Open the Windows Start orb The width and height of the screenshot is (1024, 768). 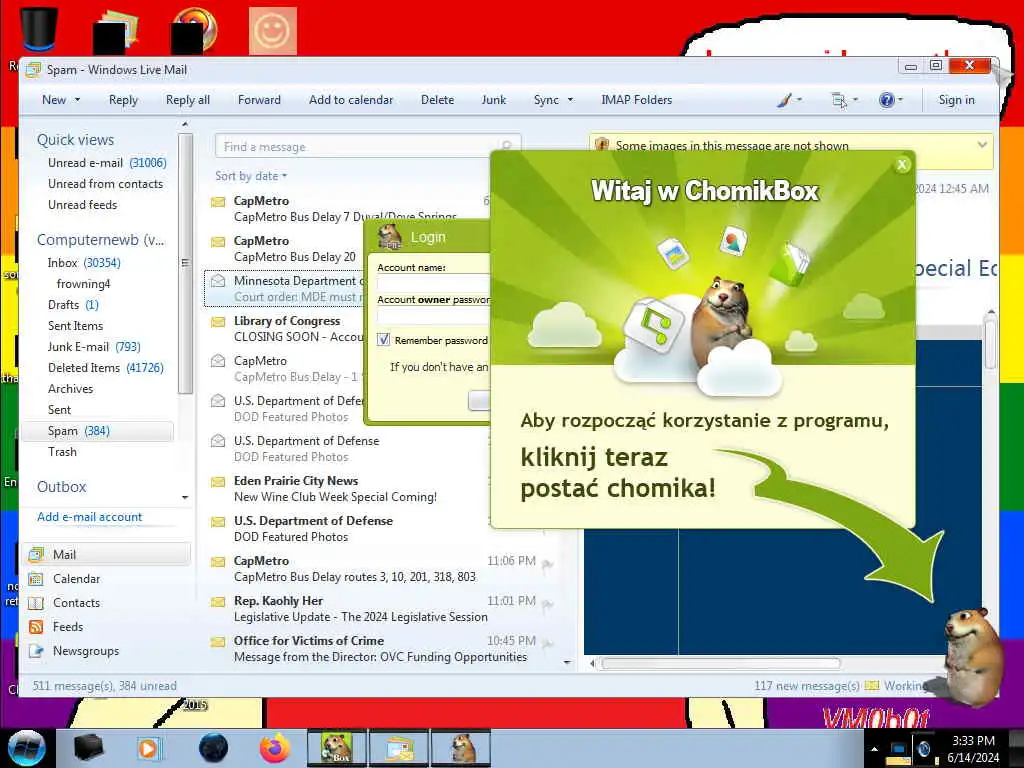coord(27,748)
